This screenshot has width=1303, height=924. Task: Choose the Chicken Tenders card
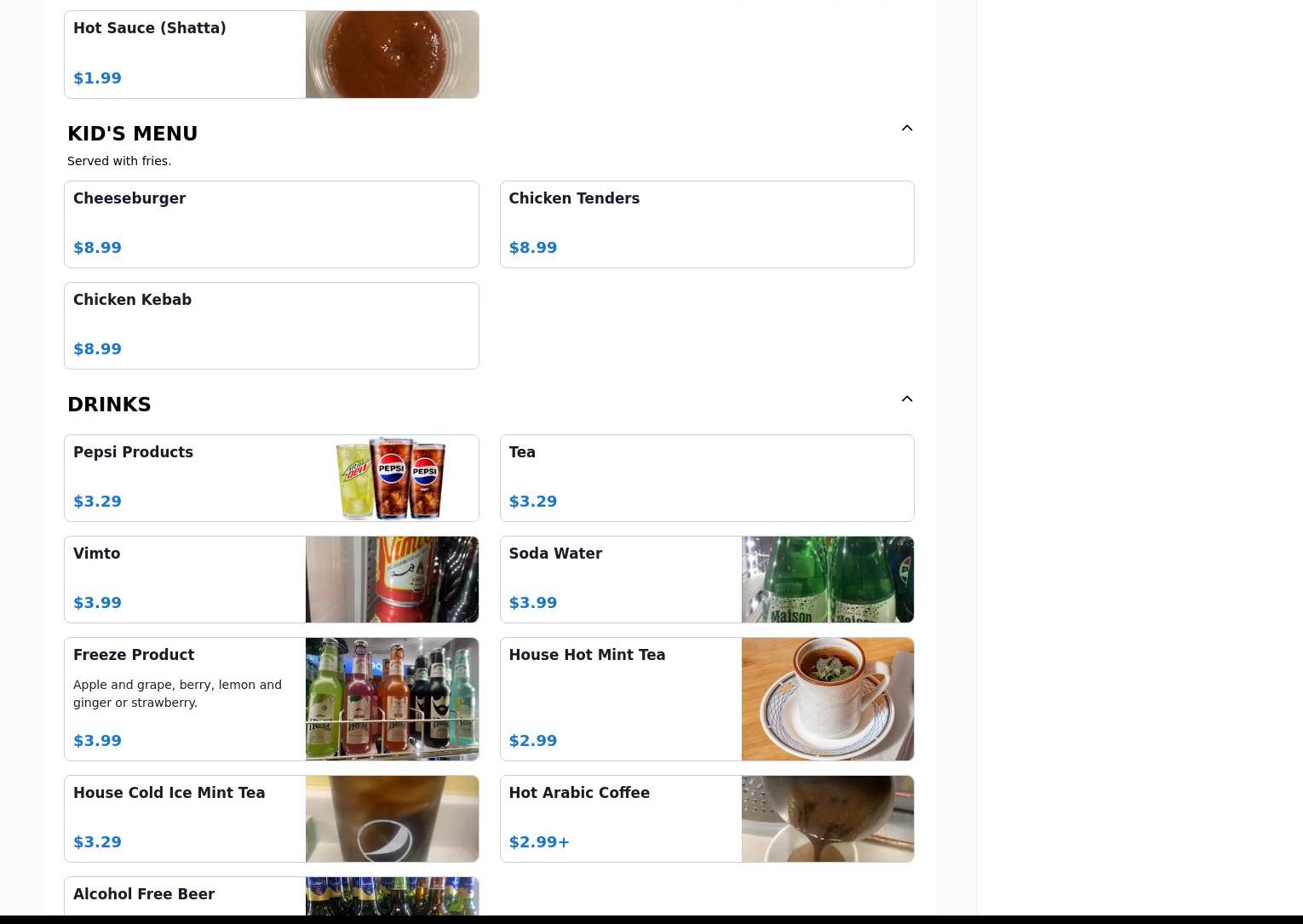pyautogui.click(x=707, y=225)
